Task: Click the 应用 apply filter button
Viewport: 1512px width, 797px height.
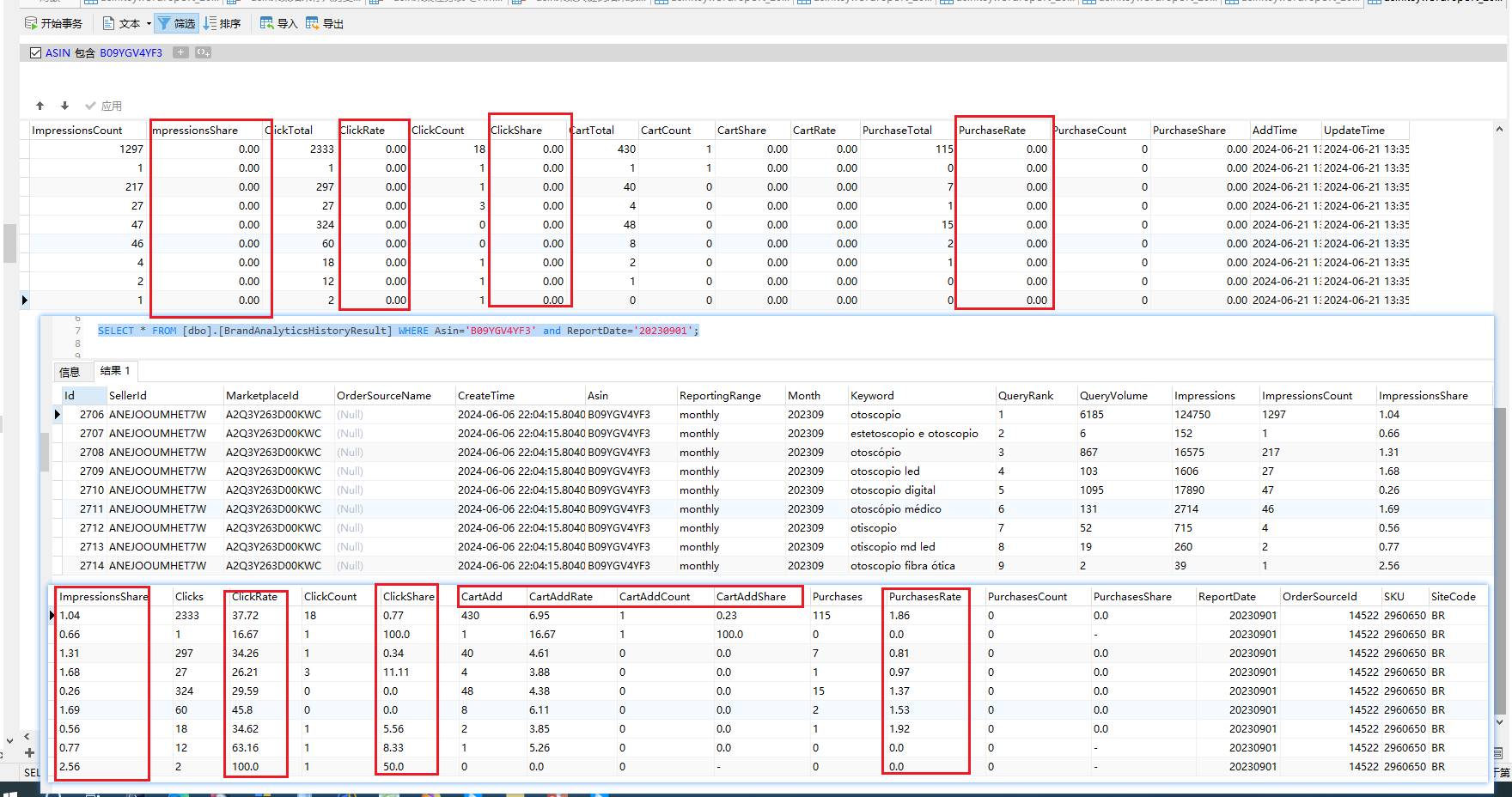Action: point(103,106)
